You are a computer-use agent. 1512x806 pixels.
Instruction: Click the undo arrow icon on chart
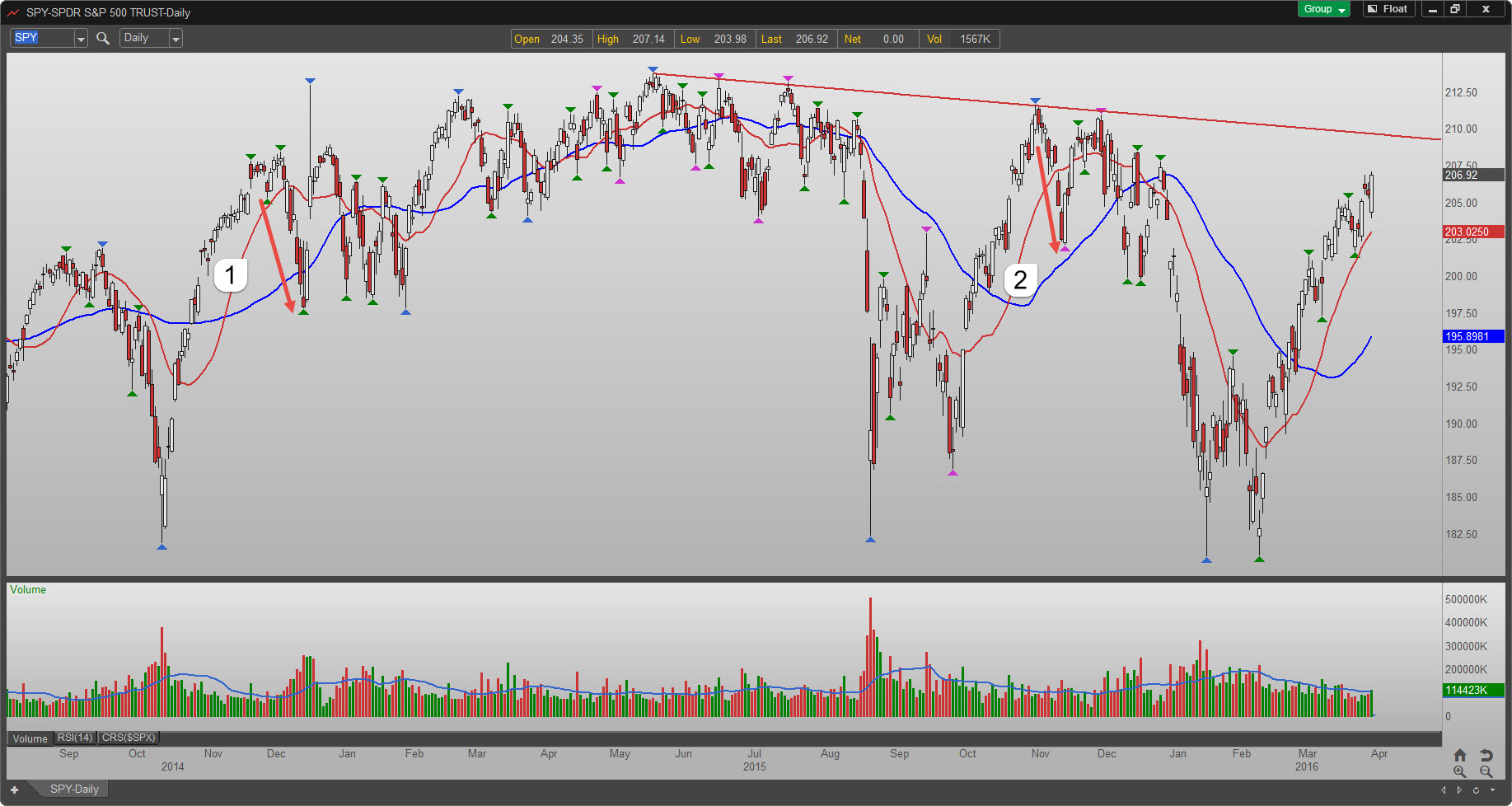(1486, 755)
